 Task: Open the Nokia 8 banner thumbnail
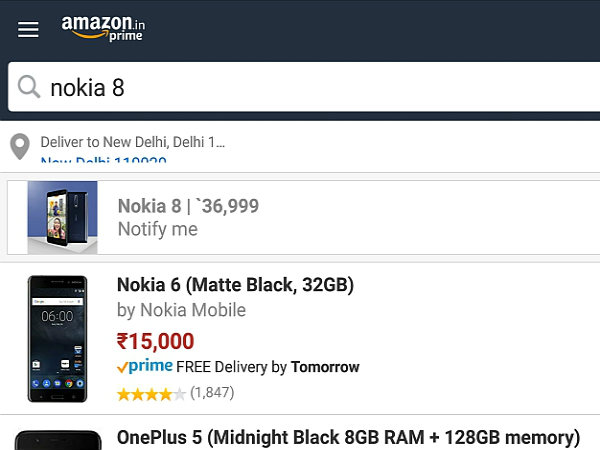point(62,217)
